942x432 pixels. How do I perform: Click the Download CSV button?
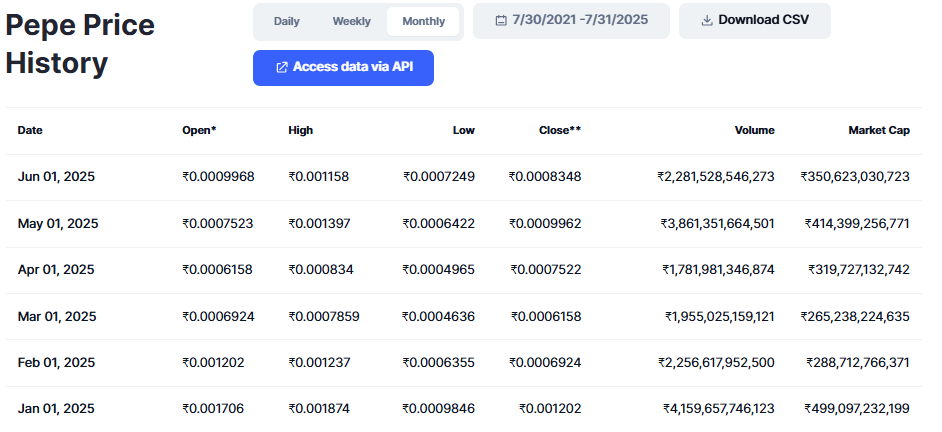[755, 20]
